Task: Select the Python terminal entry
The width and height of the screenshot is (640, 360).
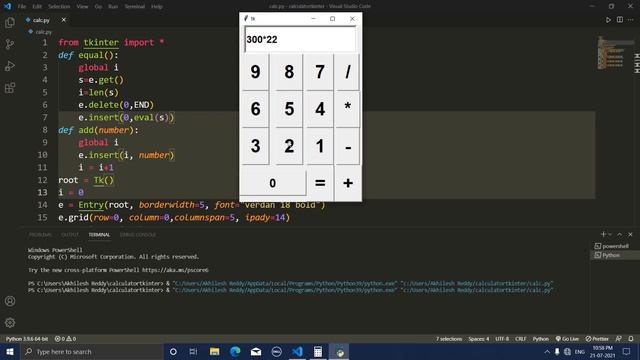Action: (x=615, y=255)
